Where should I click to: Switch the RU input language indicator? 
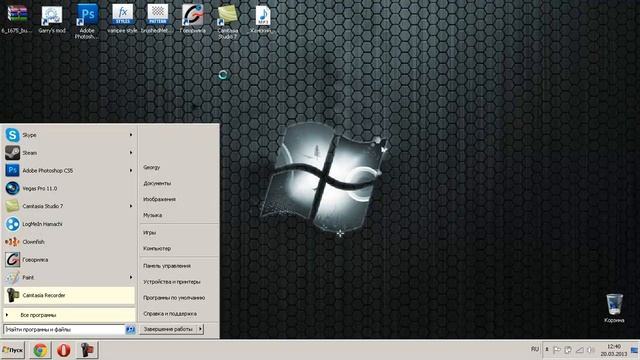(535, 349)
